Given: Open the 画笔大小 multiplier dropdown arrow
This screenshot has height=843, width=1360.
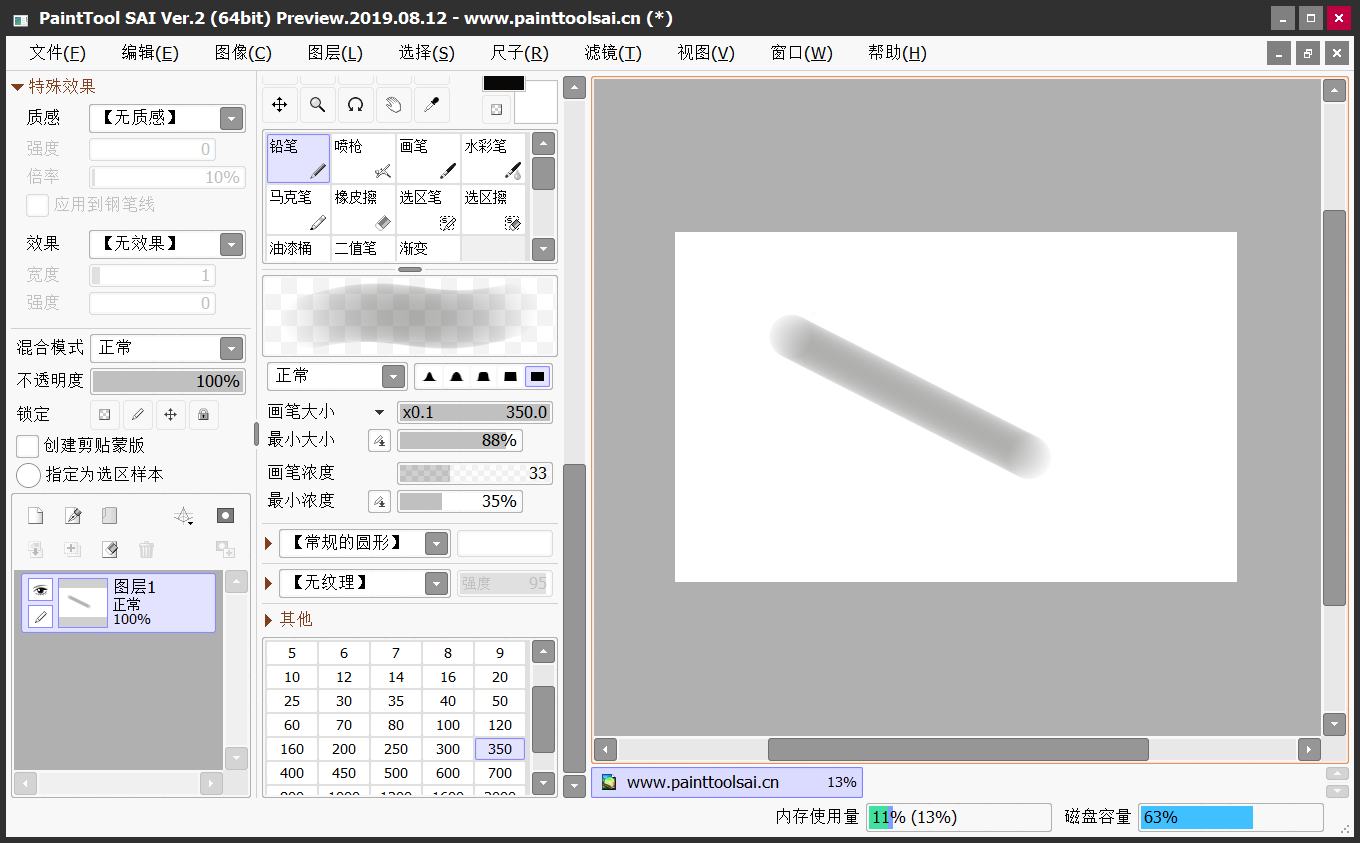Looking at the screenshot, I should tap(379, 412).
